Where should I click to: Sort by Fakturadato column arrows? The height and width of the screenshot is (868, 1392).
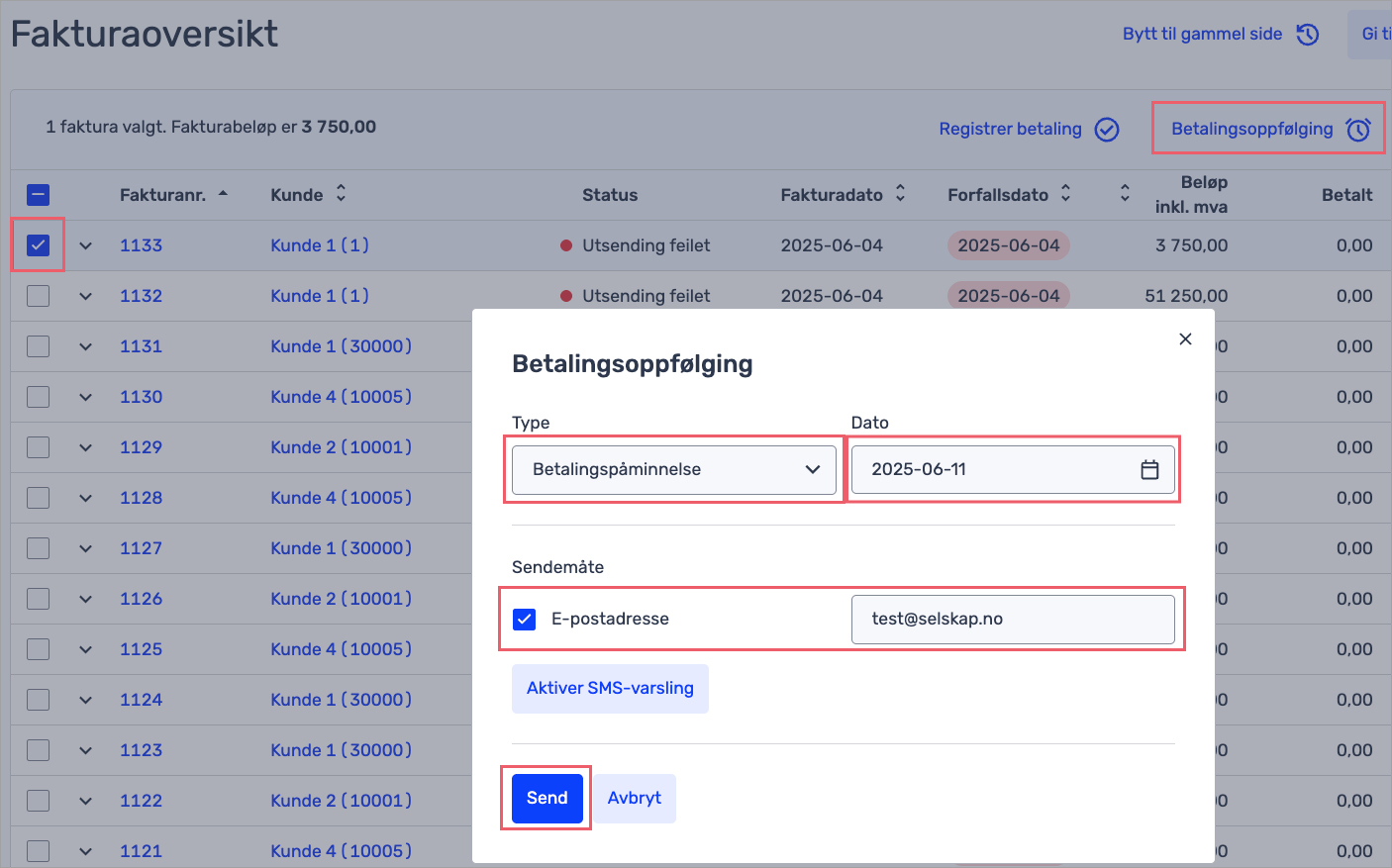[x=900, y=194]
